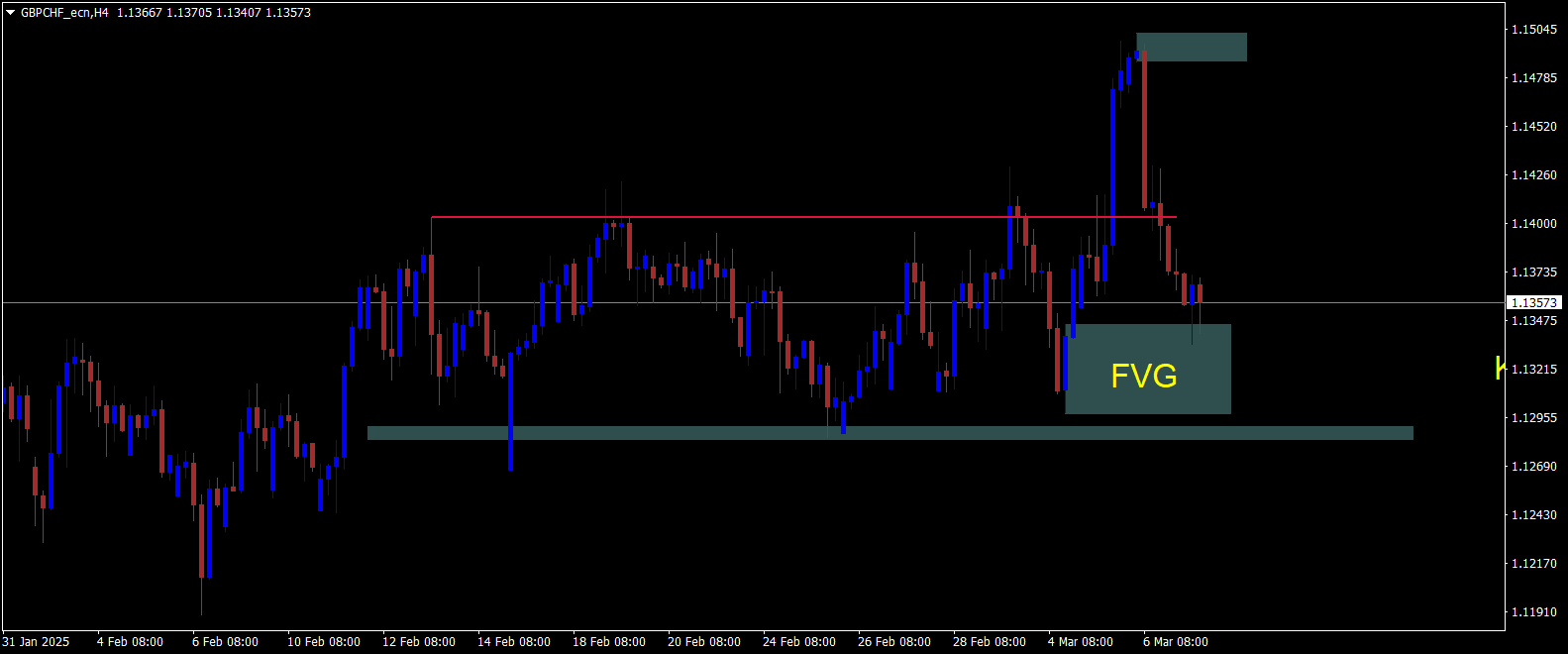
Task: Select the FVG rectangle label
Action: [x=1144, y=376]
